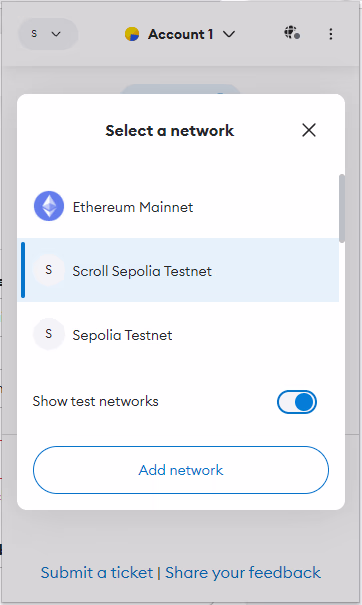Select Sepolia Testnet from network list

tap(178, 334)
